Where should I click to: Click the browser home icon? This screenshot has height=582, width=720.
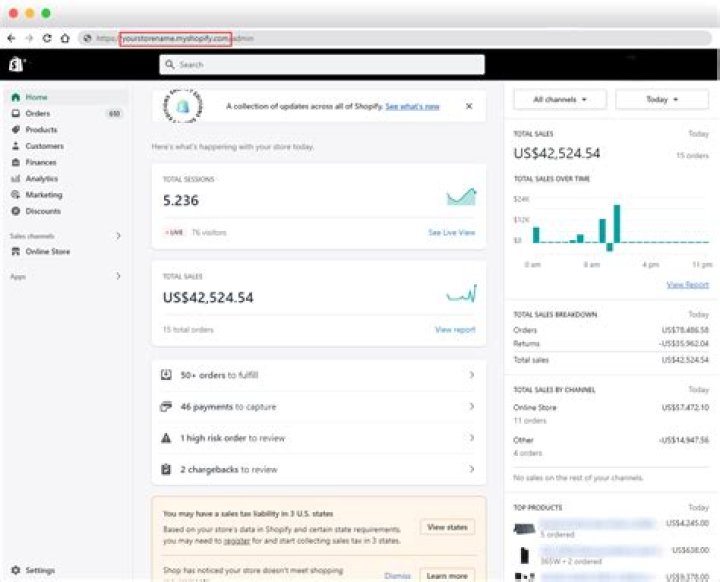click(x=65, y=38)
